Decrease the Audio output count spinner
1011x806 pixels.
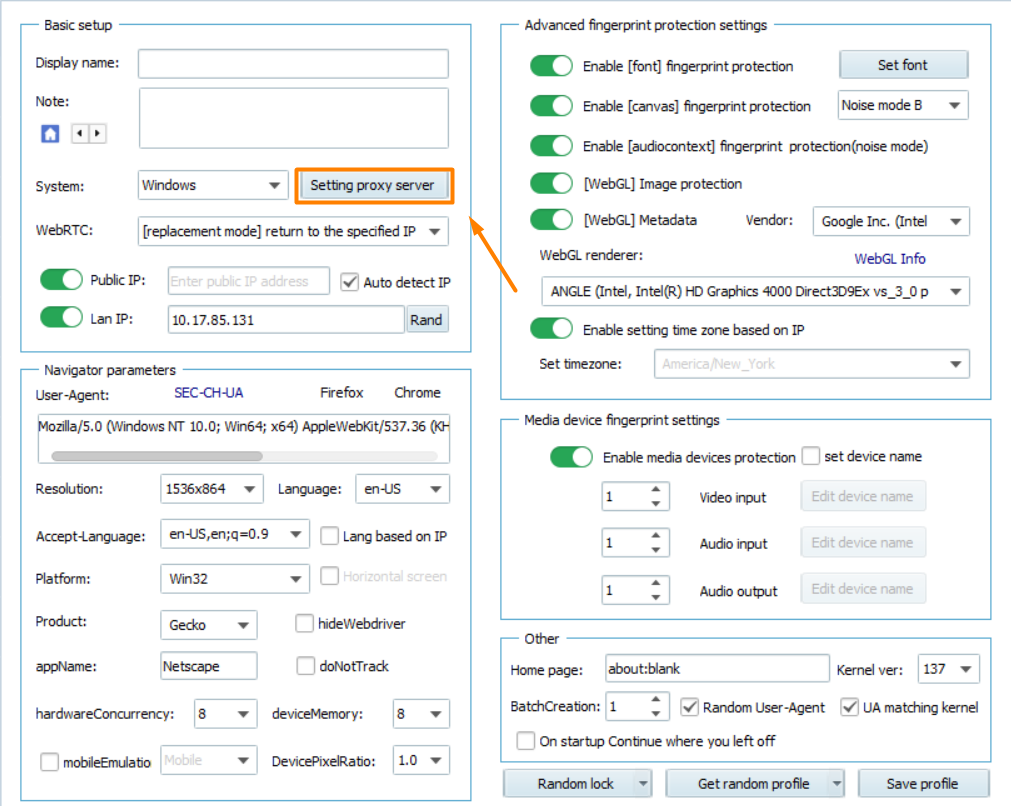click(x=655, y=597)
